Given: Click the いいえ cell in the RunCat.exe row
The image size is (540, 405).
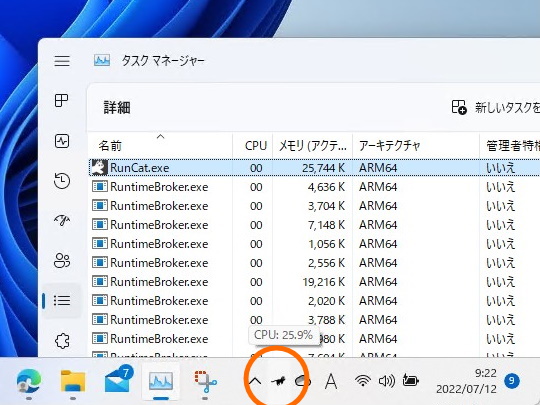Looking at the screenshot, I should [x=500, y=168].
